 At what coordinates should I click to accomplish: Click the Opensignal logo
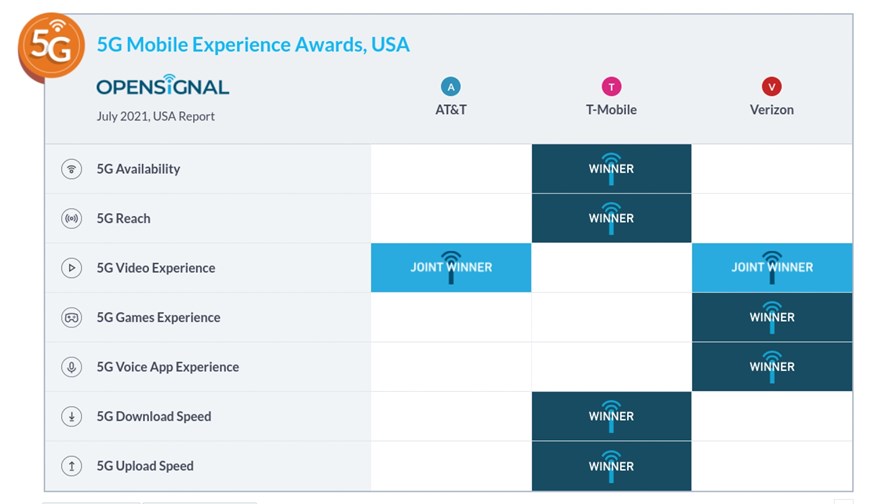[163, 85]
